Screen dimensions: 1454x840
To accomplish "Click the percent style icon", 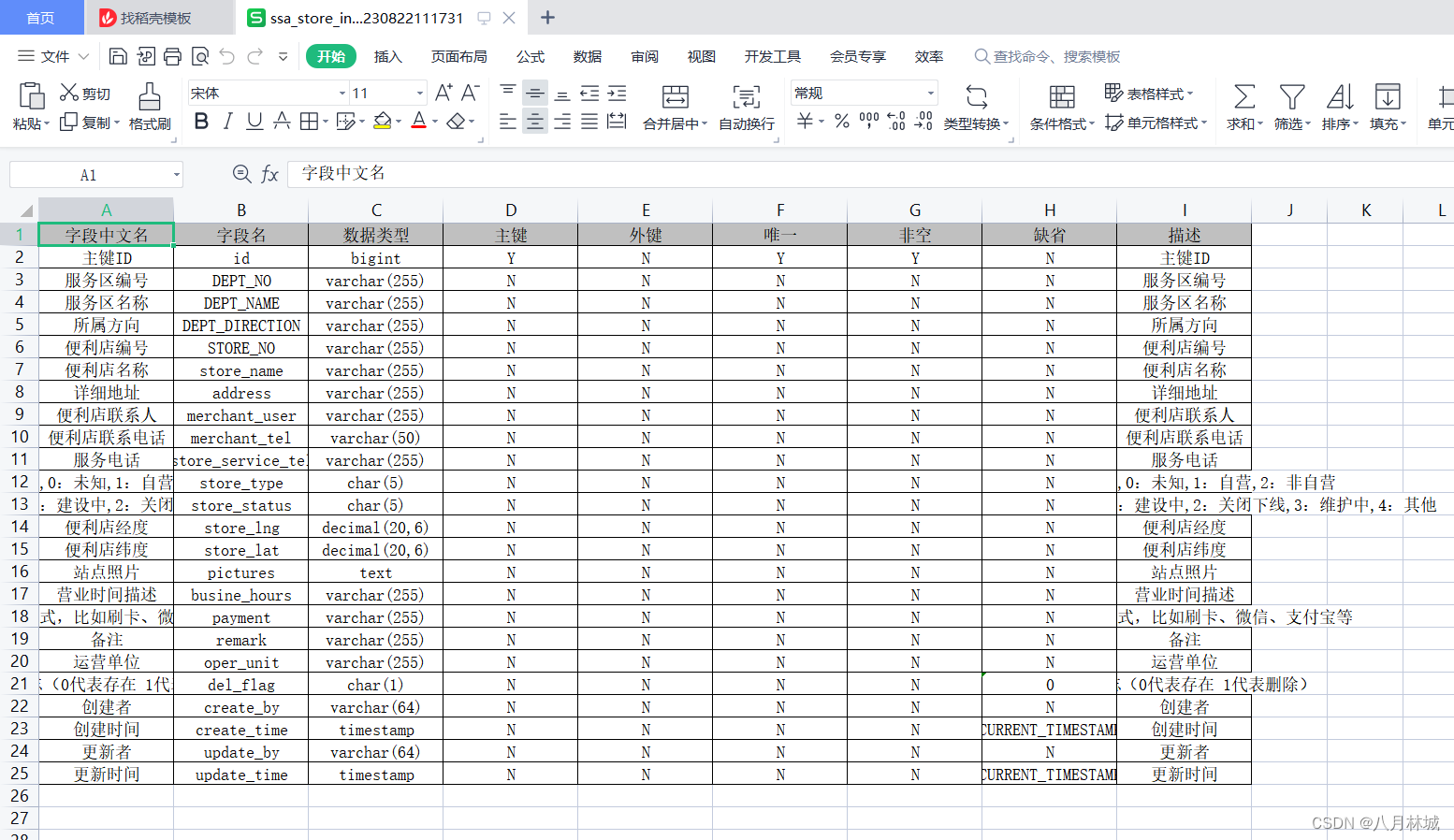I will [842, 121].
